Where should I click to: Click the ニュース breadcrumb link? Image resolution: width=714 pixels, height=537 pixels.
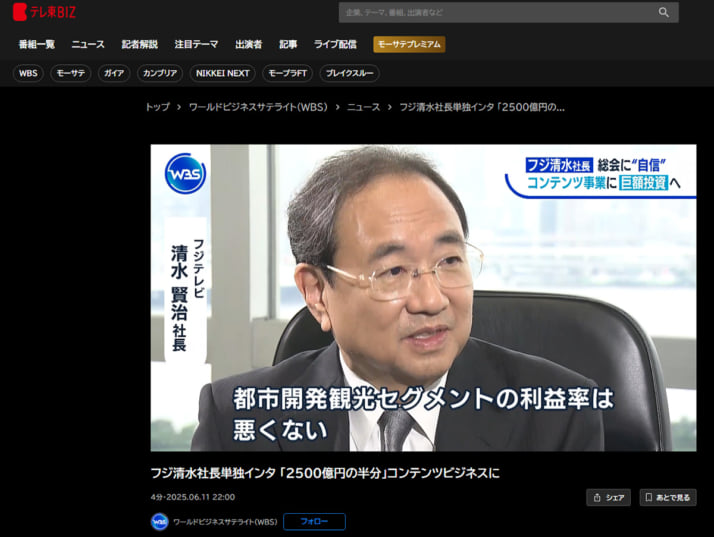pyautogui.click(x=363, y=107)
